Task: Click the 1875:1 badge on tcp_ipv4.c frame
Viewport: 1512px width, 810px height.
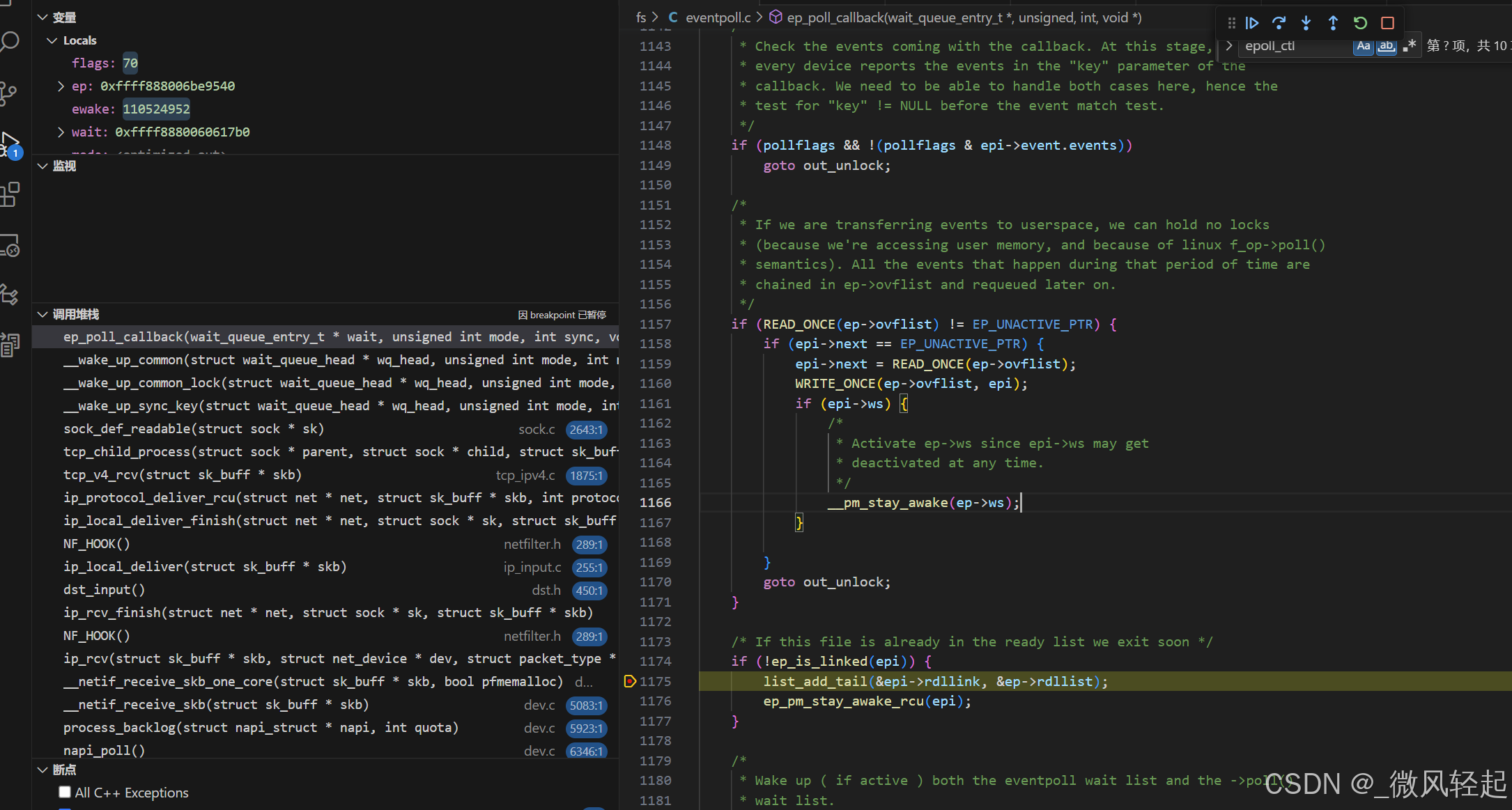Action: click(x=586, y=476)
